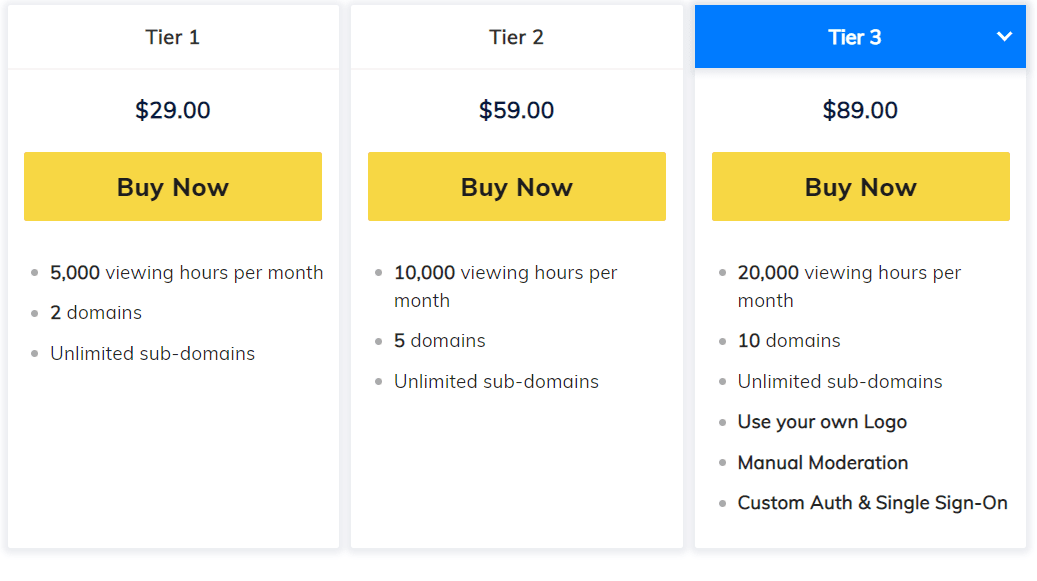
Task: Click the $29.00 price label
Action: tap(172, 110)
